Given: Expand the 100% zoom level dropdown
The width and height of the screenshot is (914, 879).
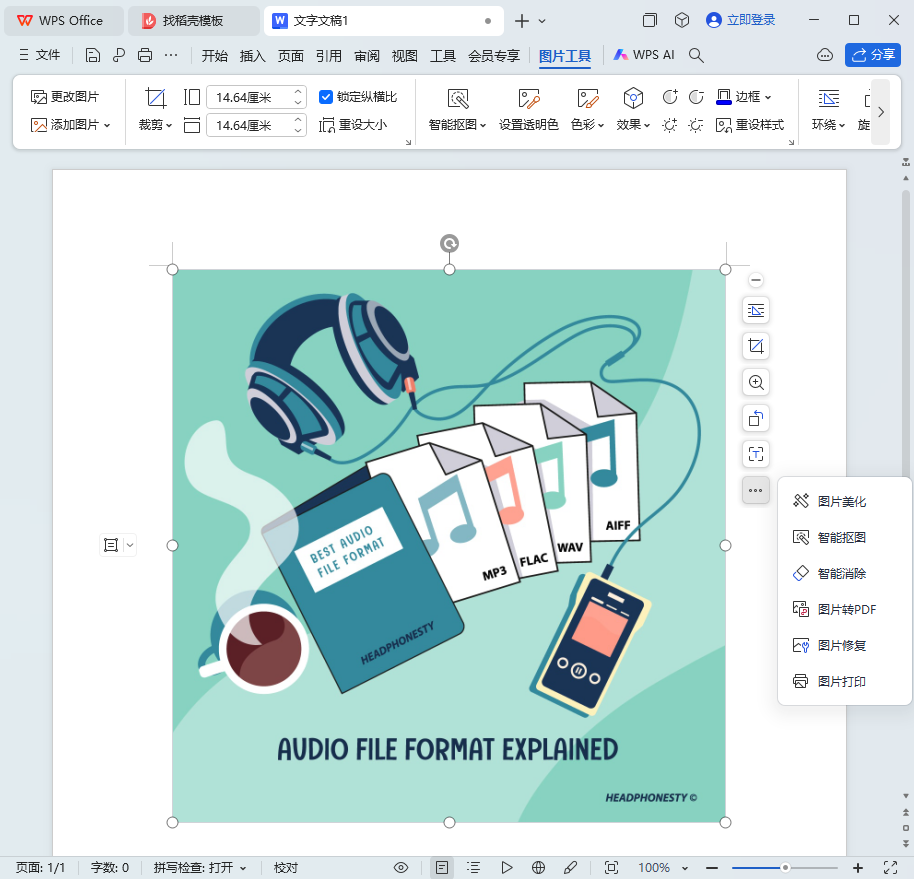Looking at the screenshot, I should [684, 867].
